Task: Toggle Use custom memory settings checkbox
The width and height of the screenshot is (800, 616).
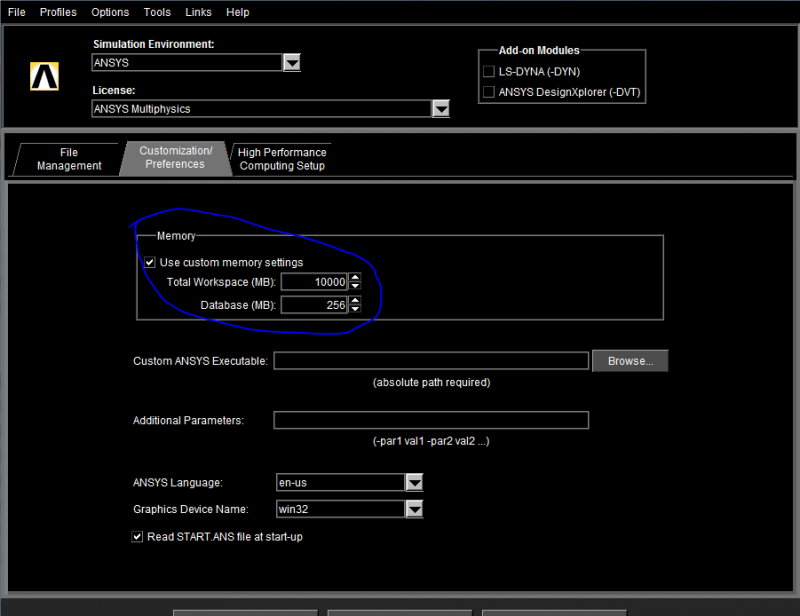Action: click(x=149, y=262)
